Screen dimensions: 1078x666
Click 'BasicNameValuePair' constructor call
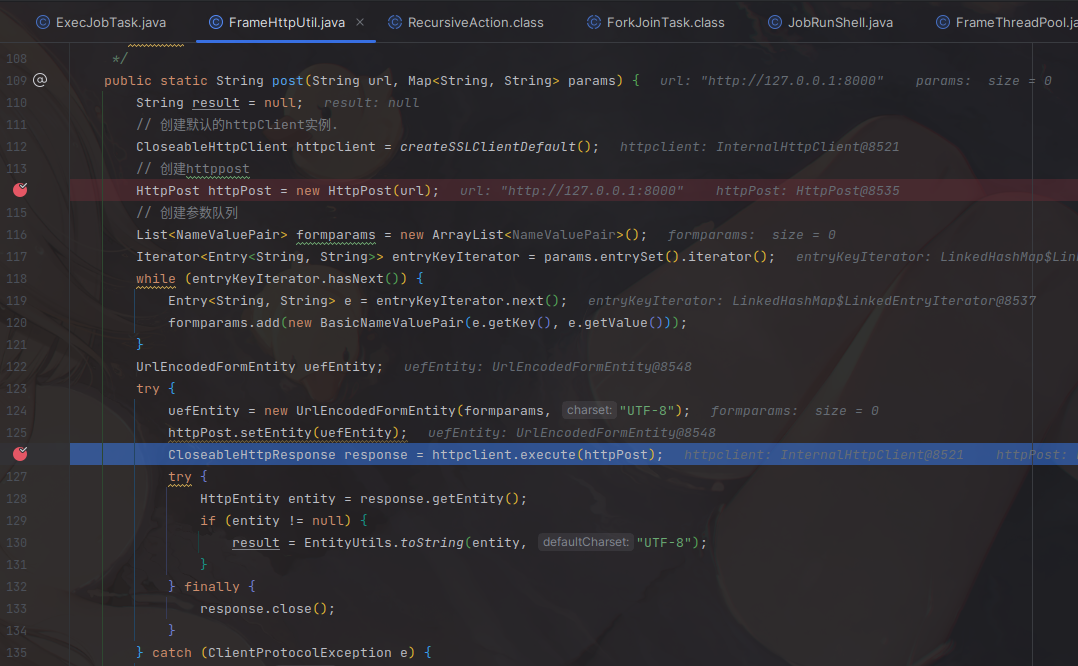click(391, 322)
